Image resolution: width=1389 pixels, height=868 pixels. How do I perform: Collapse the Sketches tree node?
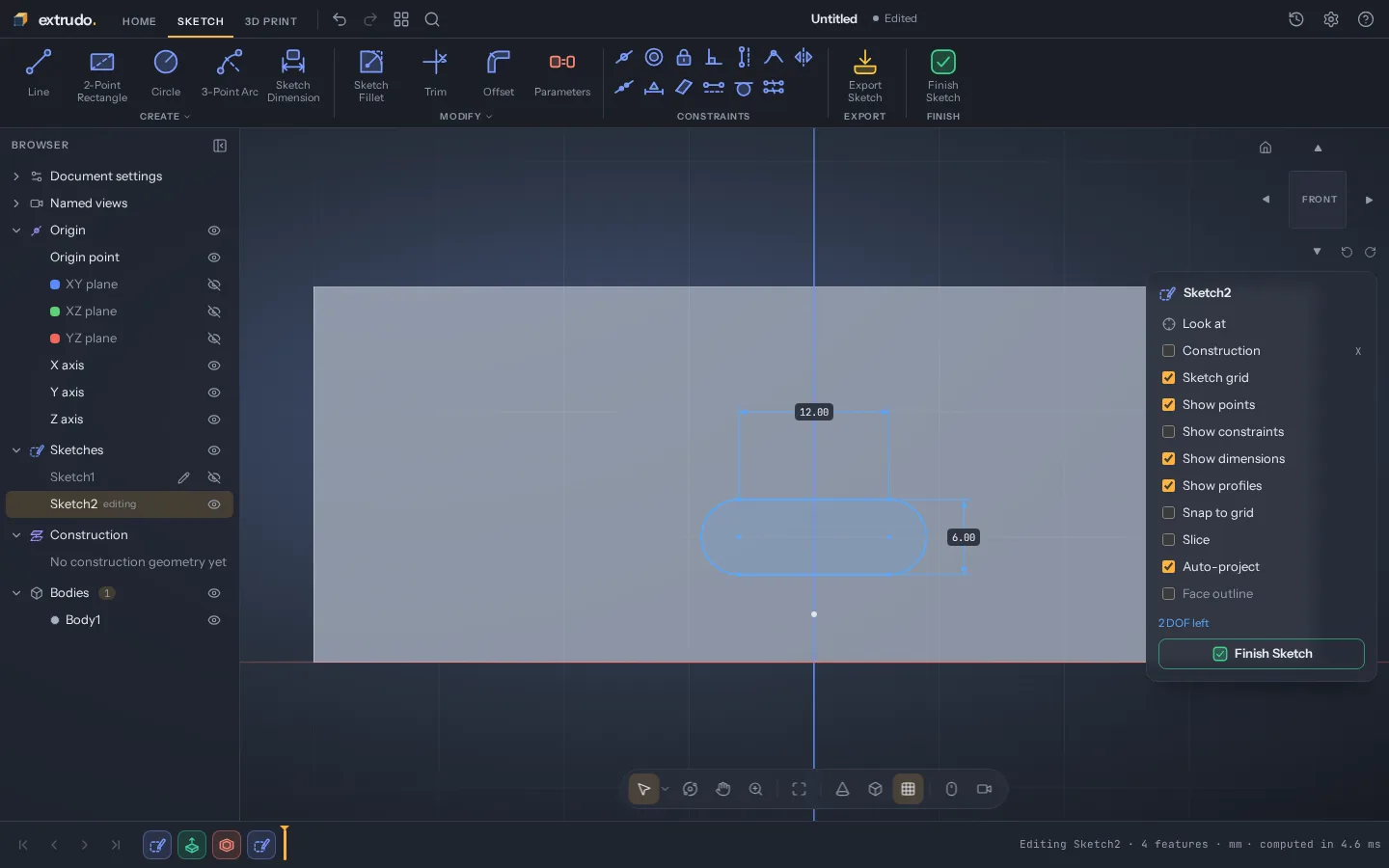[x=16, y=450]
